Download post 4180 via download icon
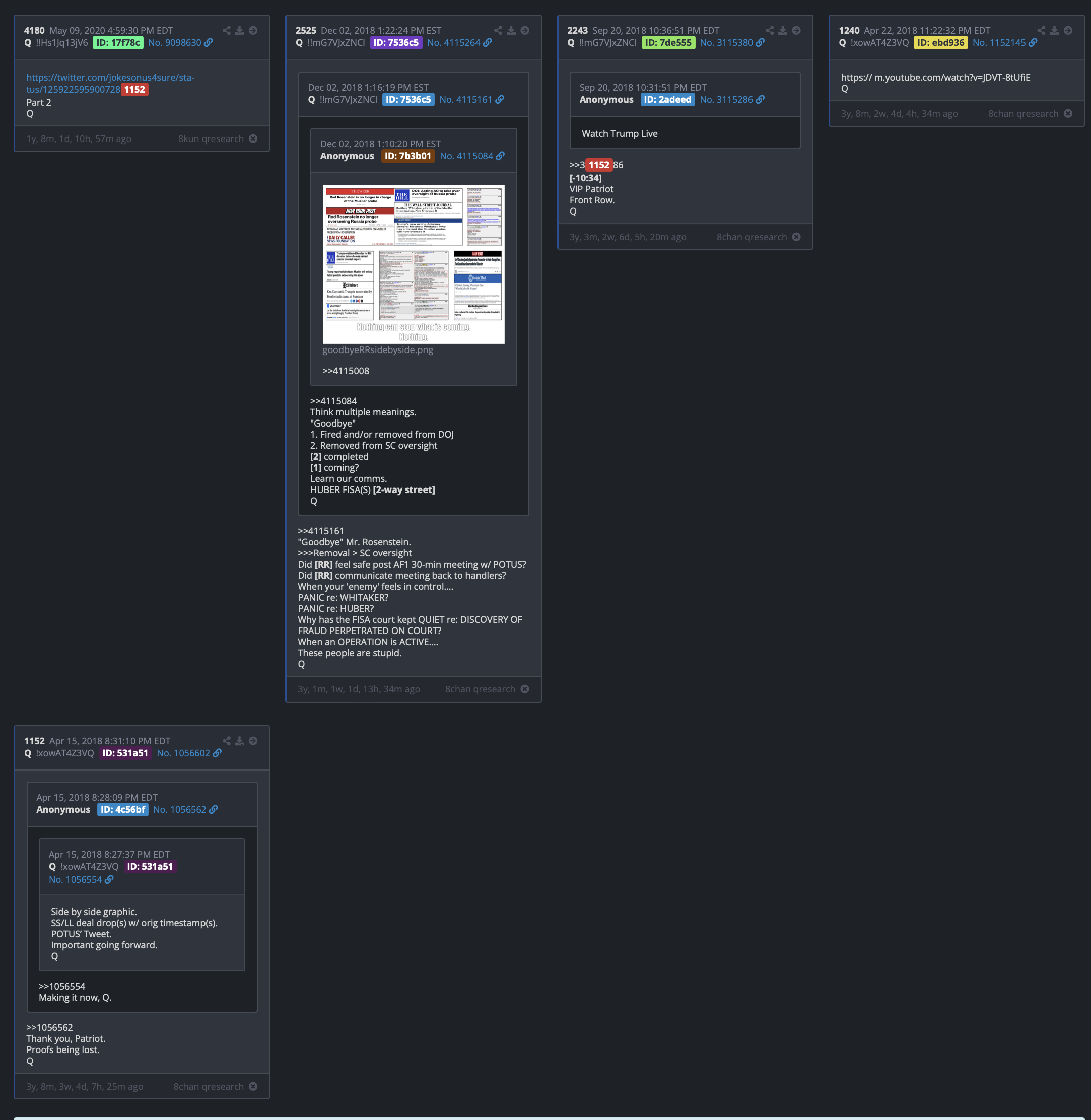The height and width of the screenshot is (1120, 1091). coord(240,30)
